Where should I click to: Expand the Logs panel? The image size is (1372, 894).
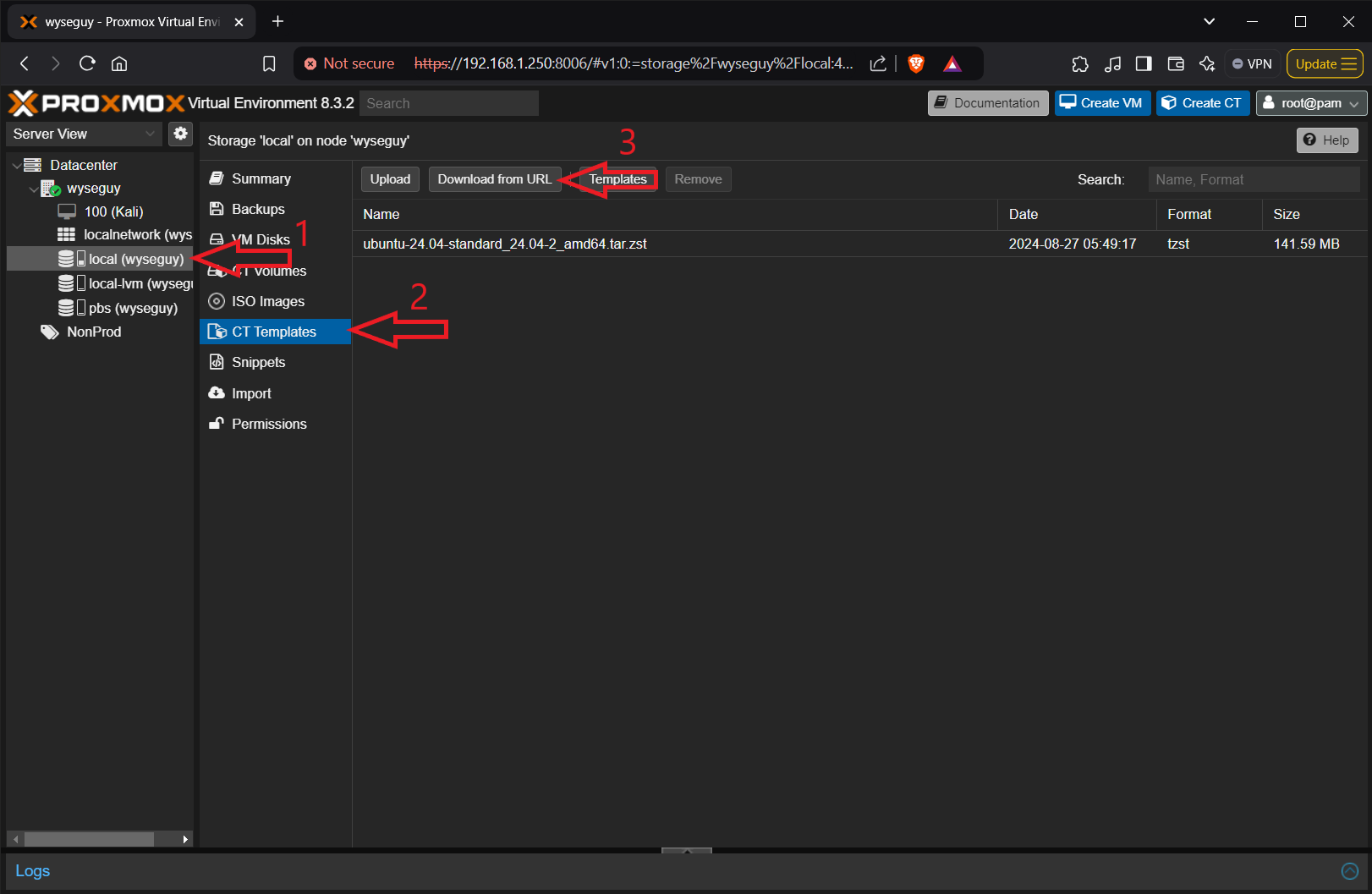(32, 870)
